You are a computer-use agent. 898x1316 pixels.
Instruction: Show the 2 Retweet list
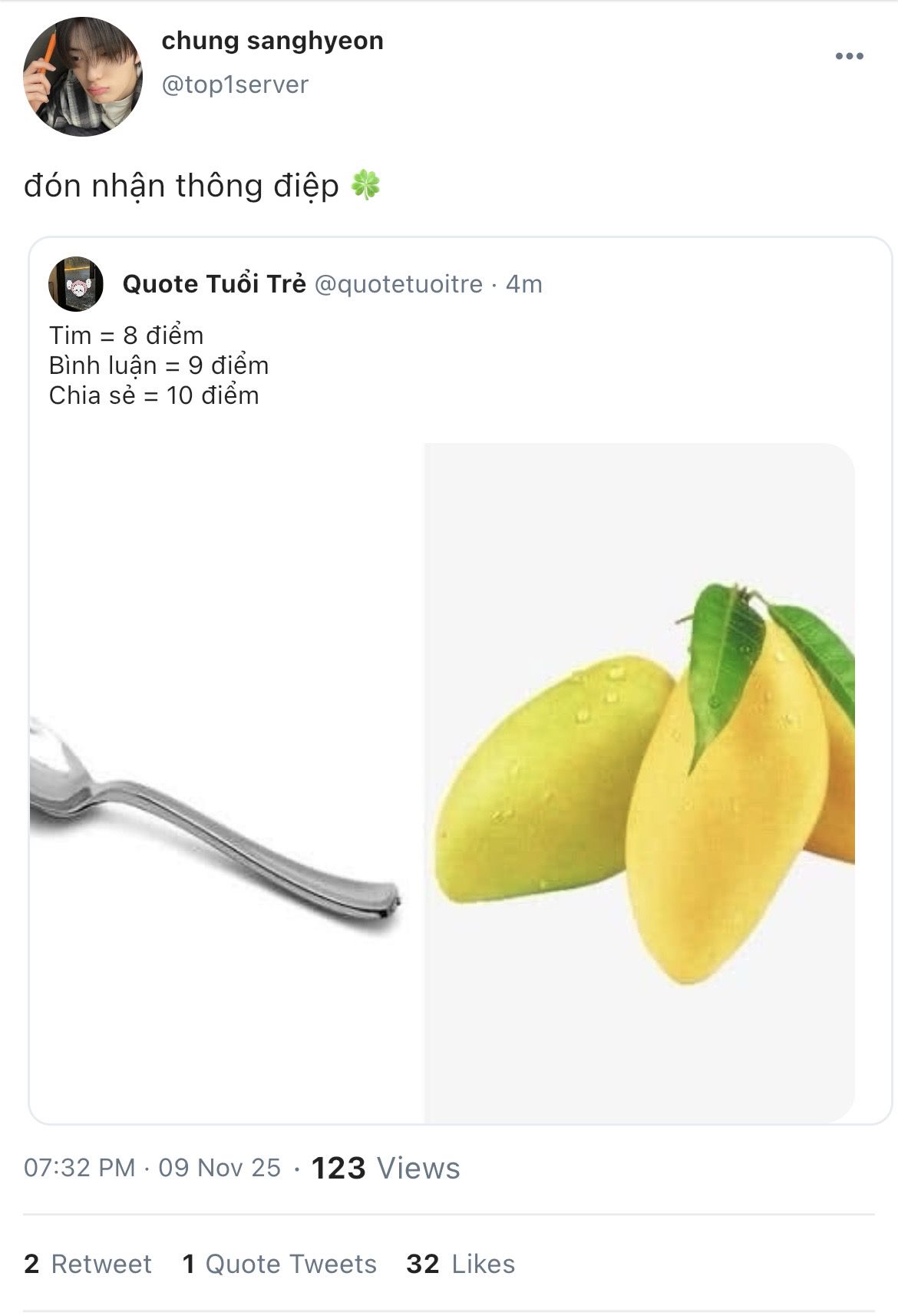click(87, 1264)
